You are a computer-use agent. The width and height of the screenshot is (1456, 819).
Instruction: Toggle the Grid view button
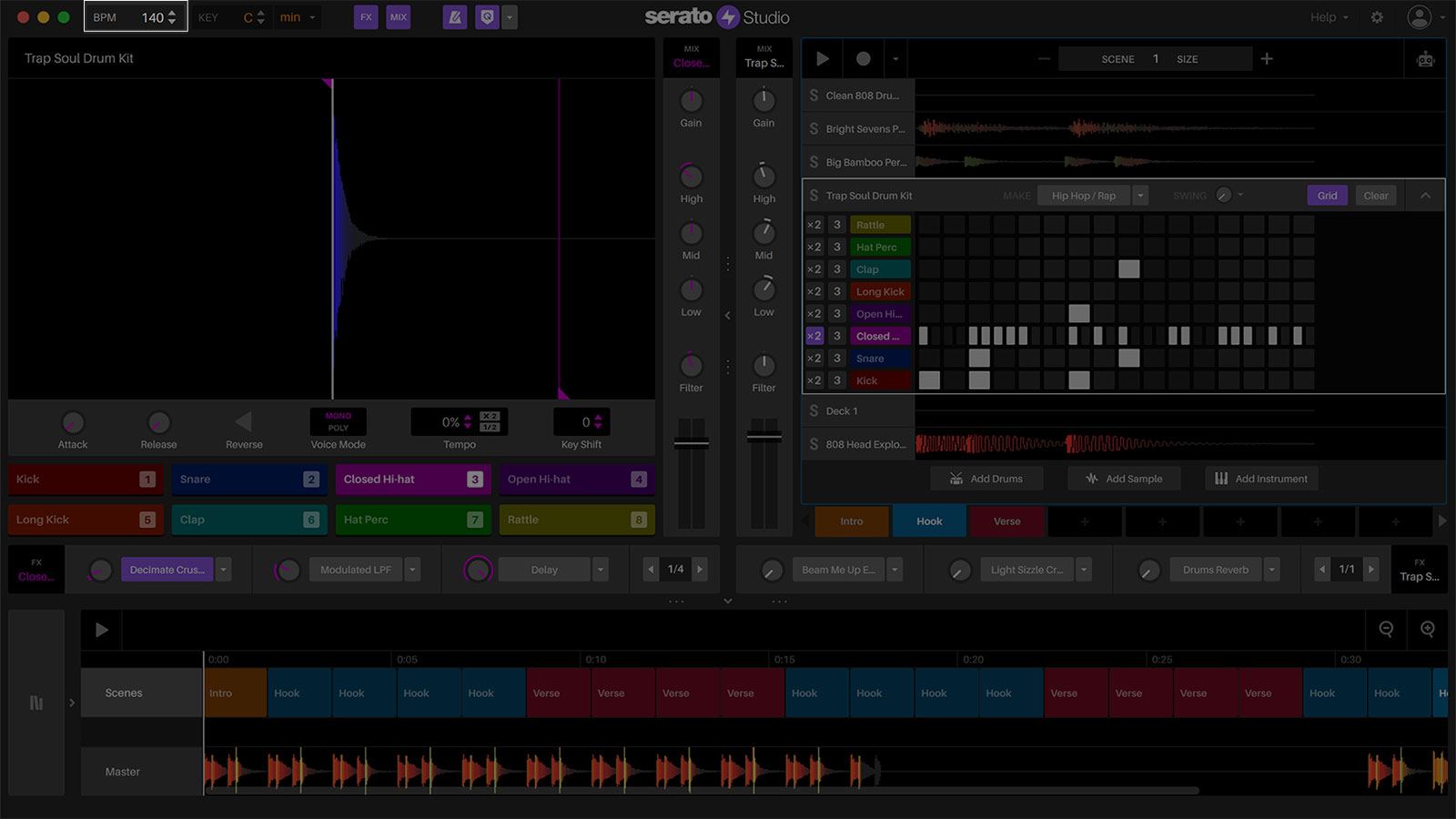coord(1327,196)
